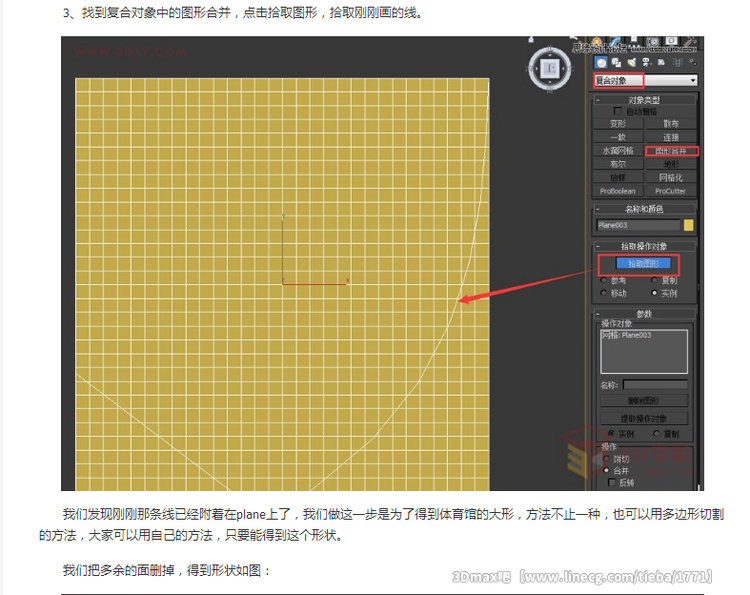750x595 pixels.
Task: Click the blue 拾取图形 button
Action: pyautogui.click(x=643, y=264)
